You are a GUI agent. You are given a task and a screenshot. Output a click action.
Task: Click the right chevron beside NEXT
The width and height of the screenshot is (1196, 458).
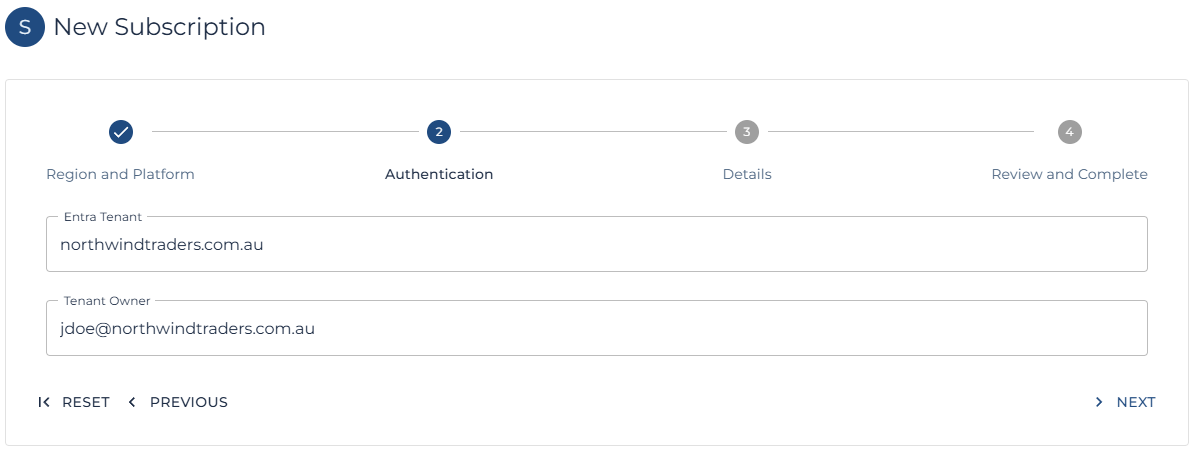(1099, 402)
